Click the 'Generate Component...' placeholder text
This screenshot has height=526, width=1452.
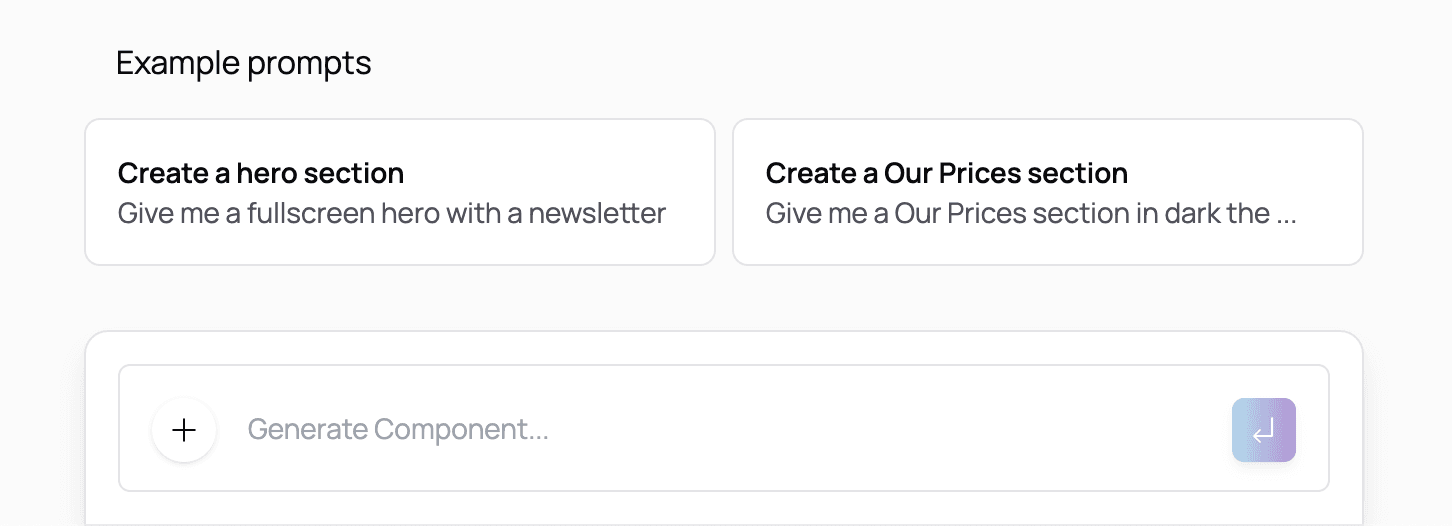tap(398, 430)
